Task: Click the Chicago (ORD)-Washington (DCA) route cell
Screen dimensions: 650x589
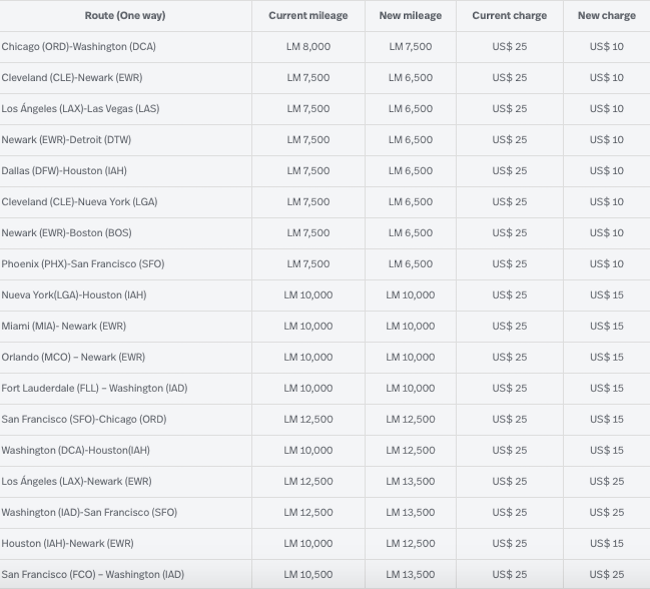Action: click(79, 47)
